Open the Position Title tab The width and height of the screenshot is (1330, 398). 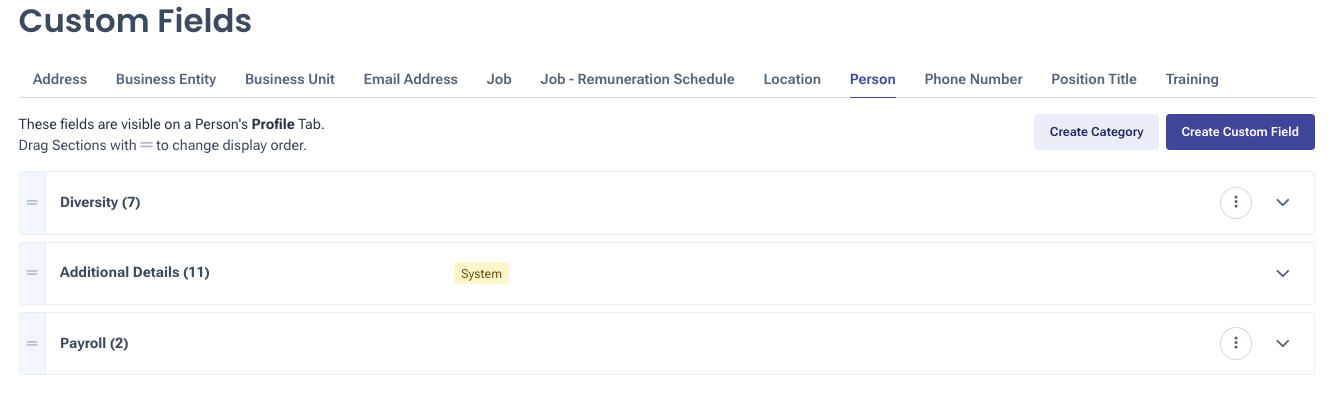tap(1094, 79)
